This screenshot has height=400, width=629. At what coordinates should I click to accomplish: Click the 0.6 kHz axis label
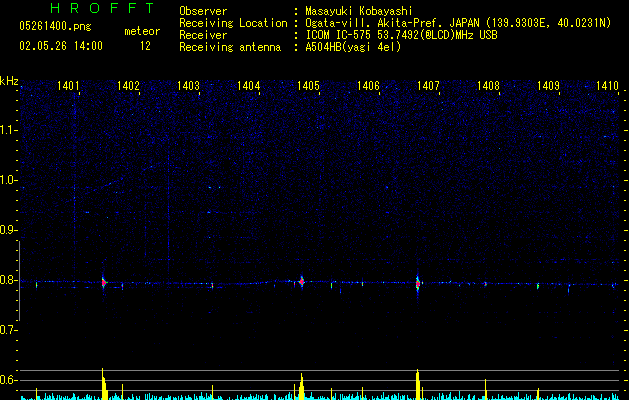[x=8, y=380]
